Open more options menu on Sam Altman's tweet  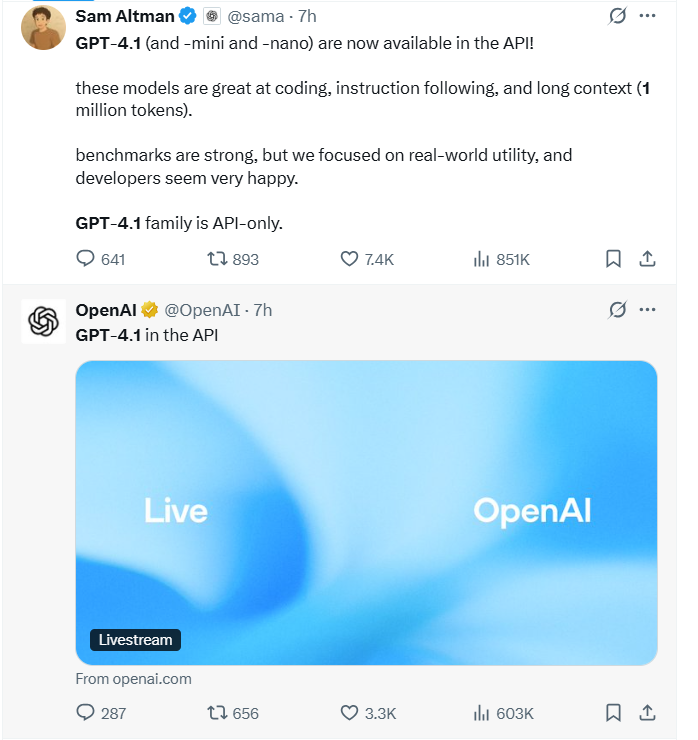pyautogui.click(x=648, y=16)
